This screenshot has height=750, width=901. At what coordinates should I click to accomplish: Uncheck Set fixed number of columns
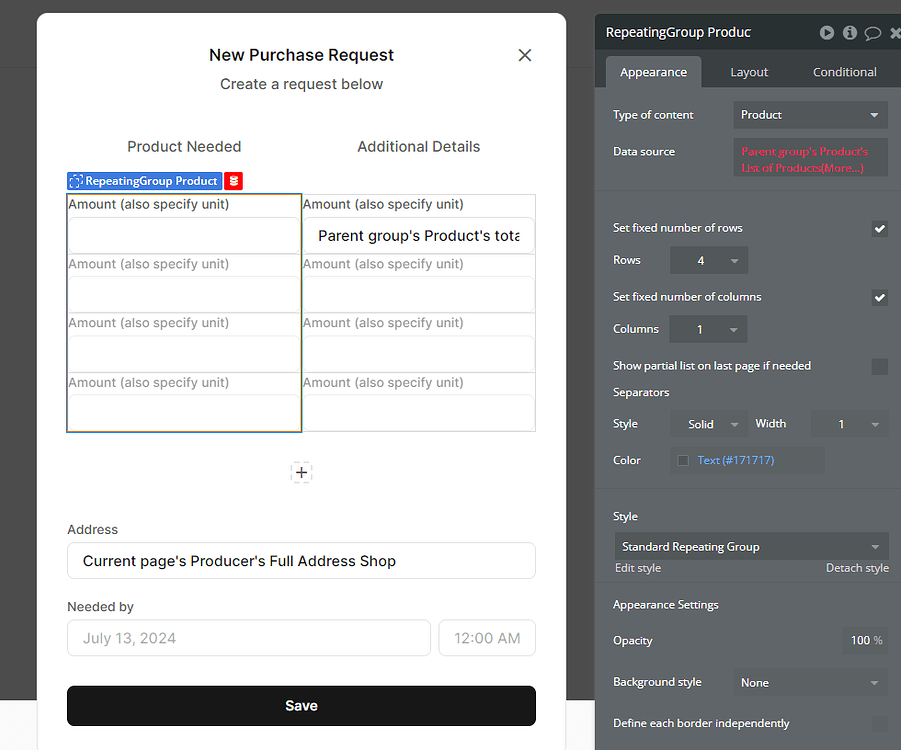(x=879, y=297)
